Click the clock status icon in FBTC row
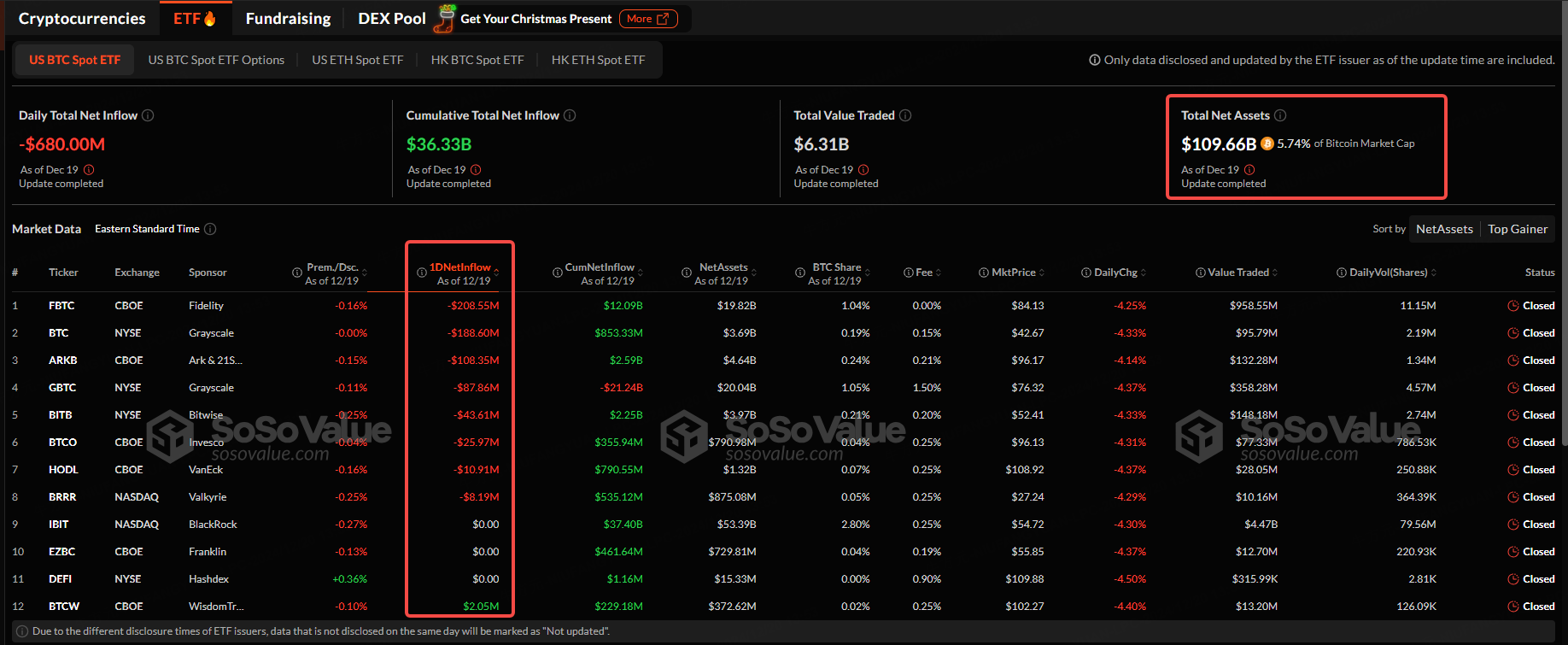The image size is (1568, 645). point(1512,306)
